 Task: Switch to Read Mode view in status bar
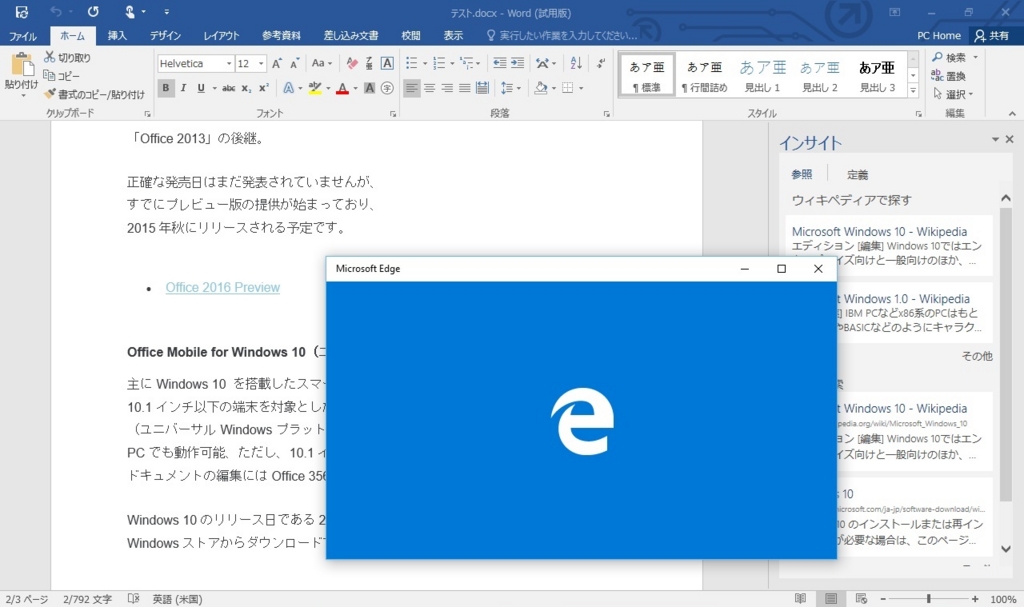click(800, 599)
